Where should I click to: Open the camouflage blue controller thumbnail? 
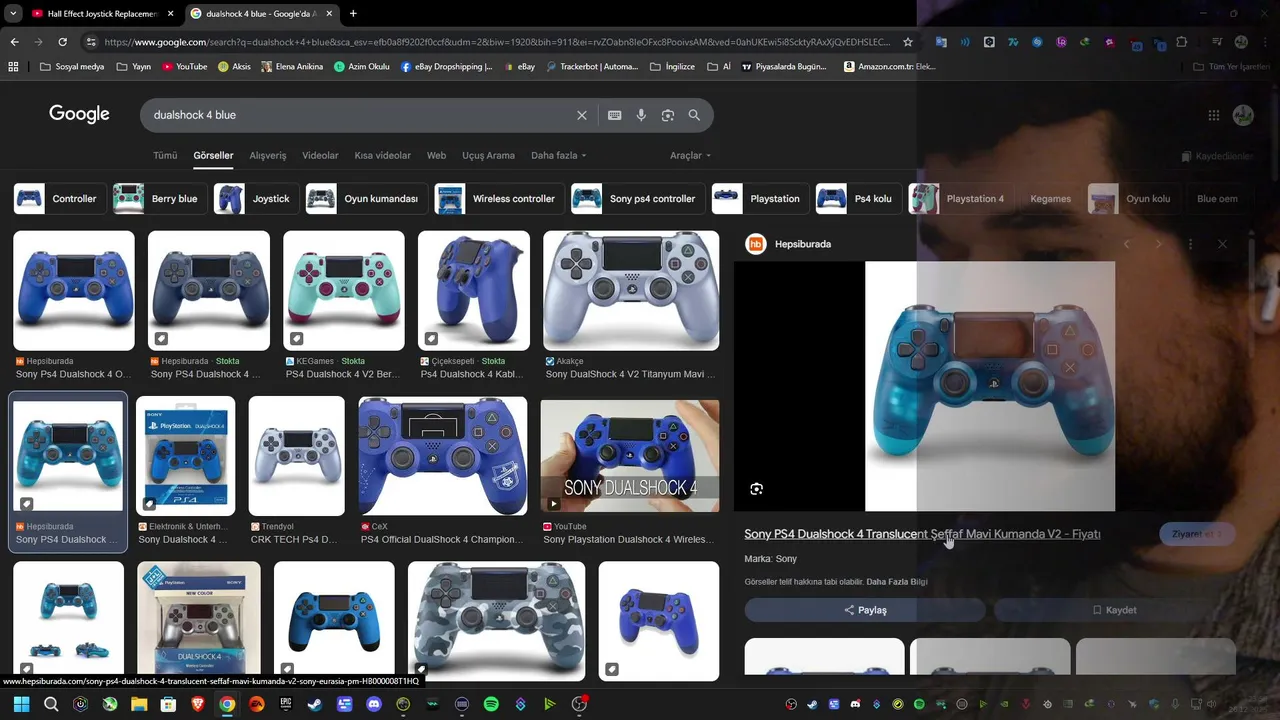(496, 621)
